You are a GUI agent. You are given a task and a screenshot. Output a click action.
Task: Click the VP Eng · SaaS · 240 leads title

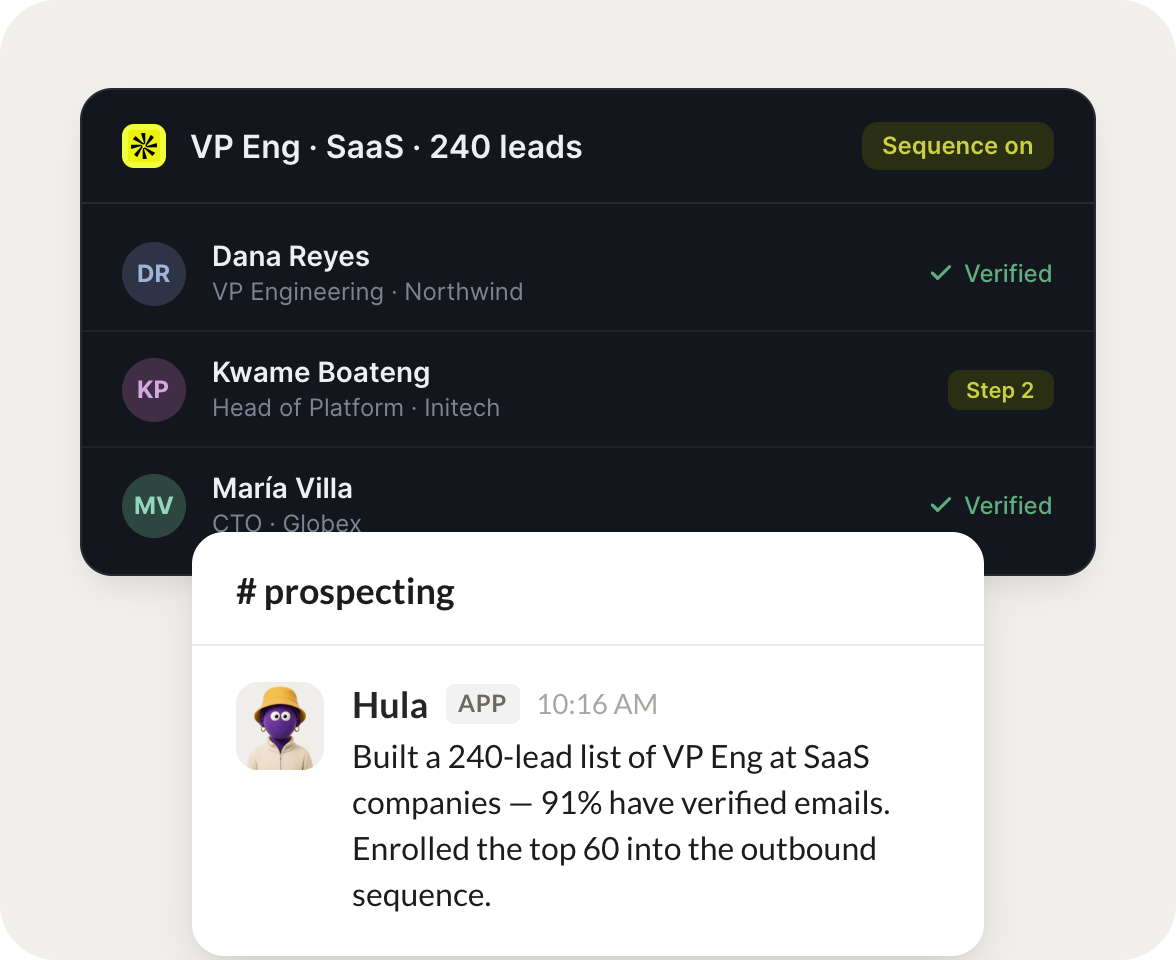tap(386, 147)
